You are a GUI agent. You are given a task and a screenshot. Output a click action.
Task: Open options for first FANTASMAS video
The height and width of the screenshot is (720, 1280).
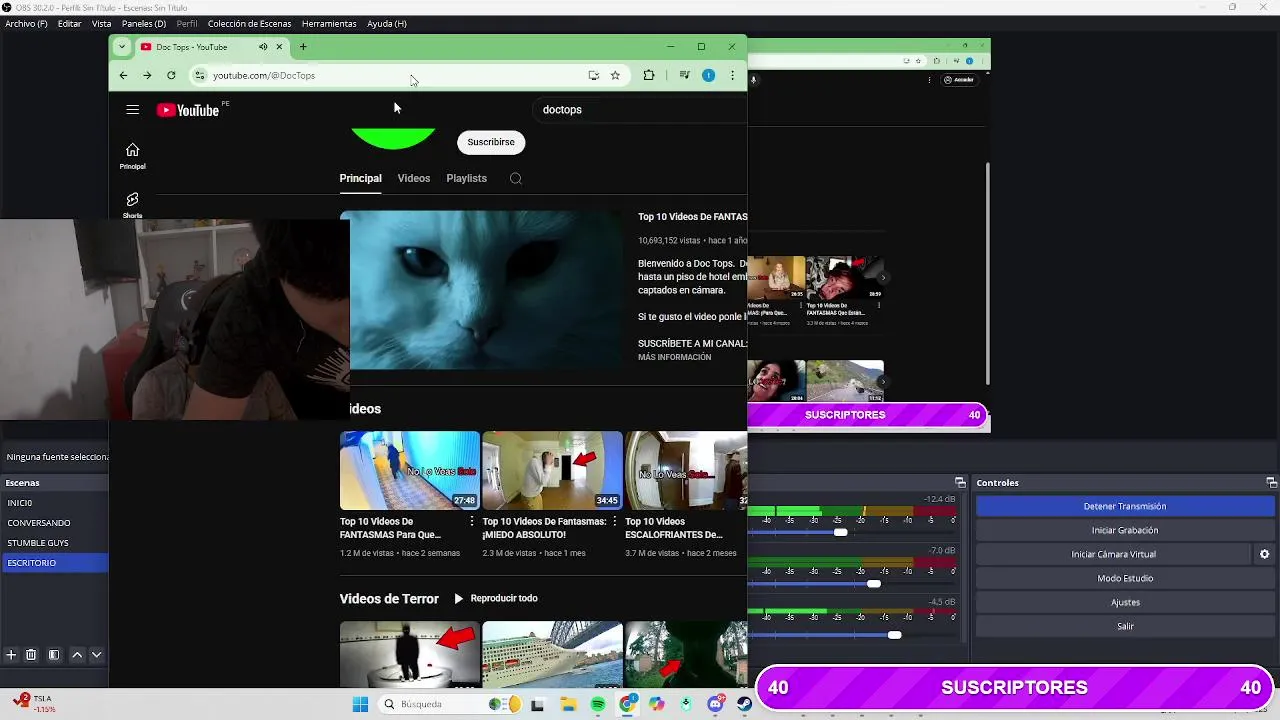click(472, 522)
